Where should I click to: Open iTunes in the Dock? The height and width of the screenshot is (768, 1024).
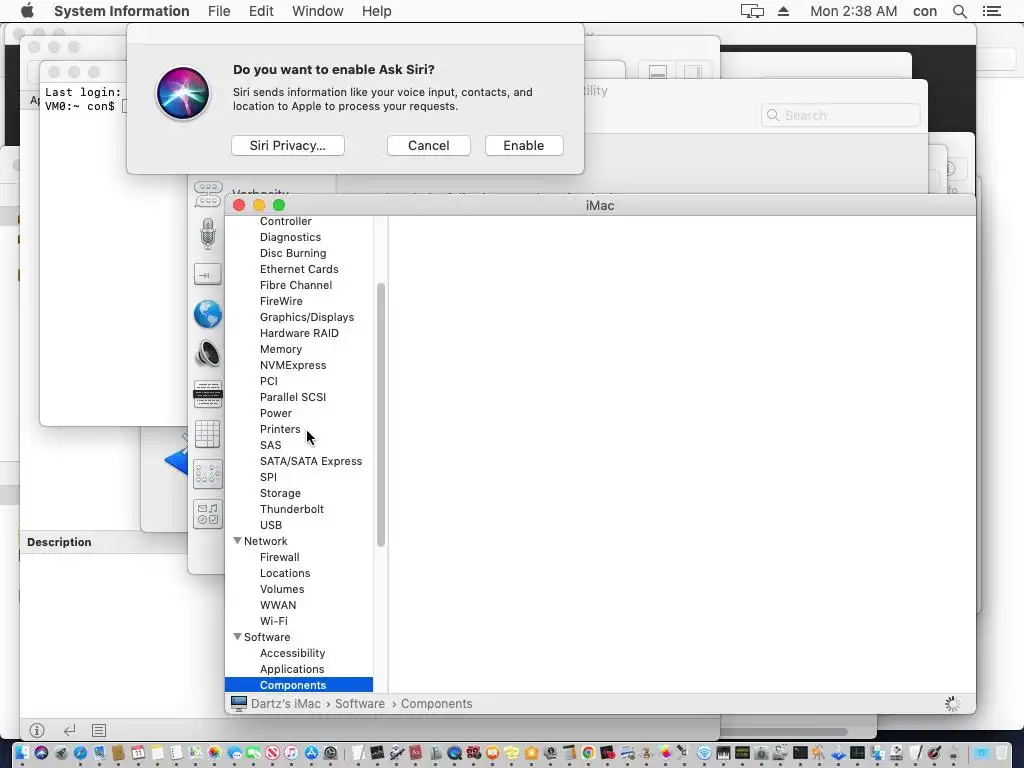tap(291, 752)
